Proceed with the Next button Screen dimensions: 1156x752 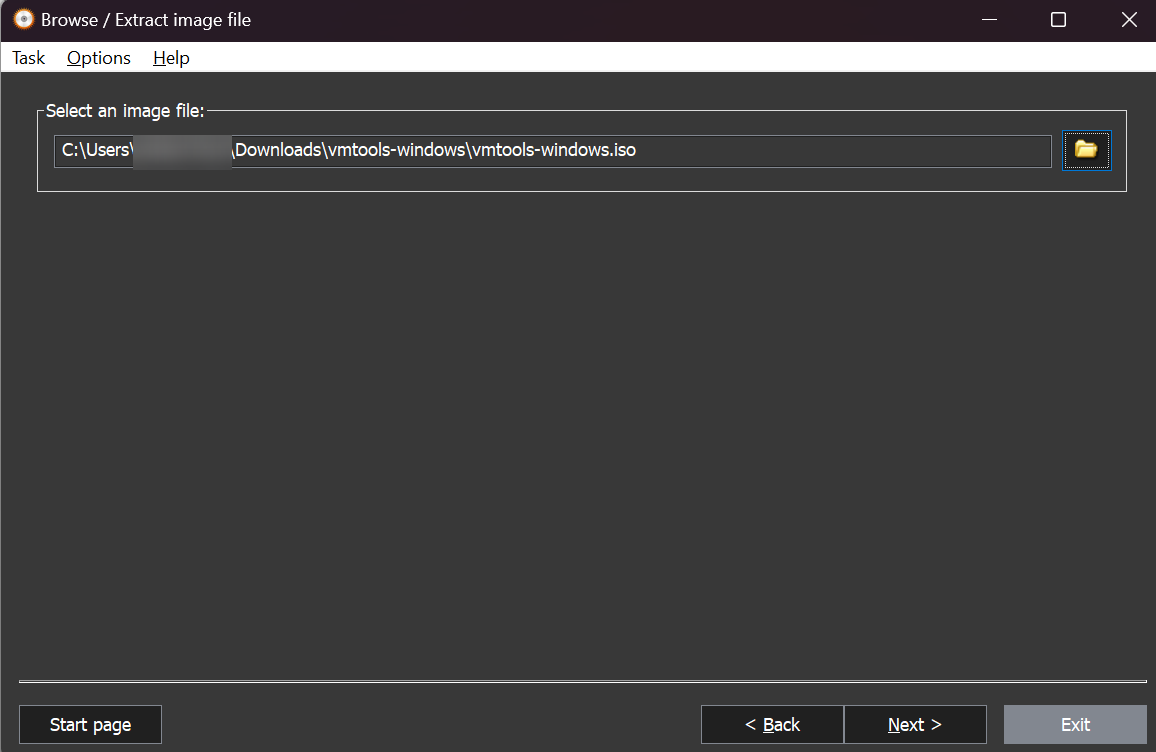click(x=914, y=725)
